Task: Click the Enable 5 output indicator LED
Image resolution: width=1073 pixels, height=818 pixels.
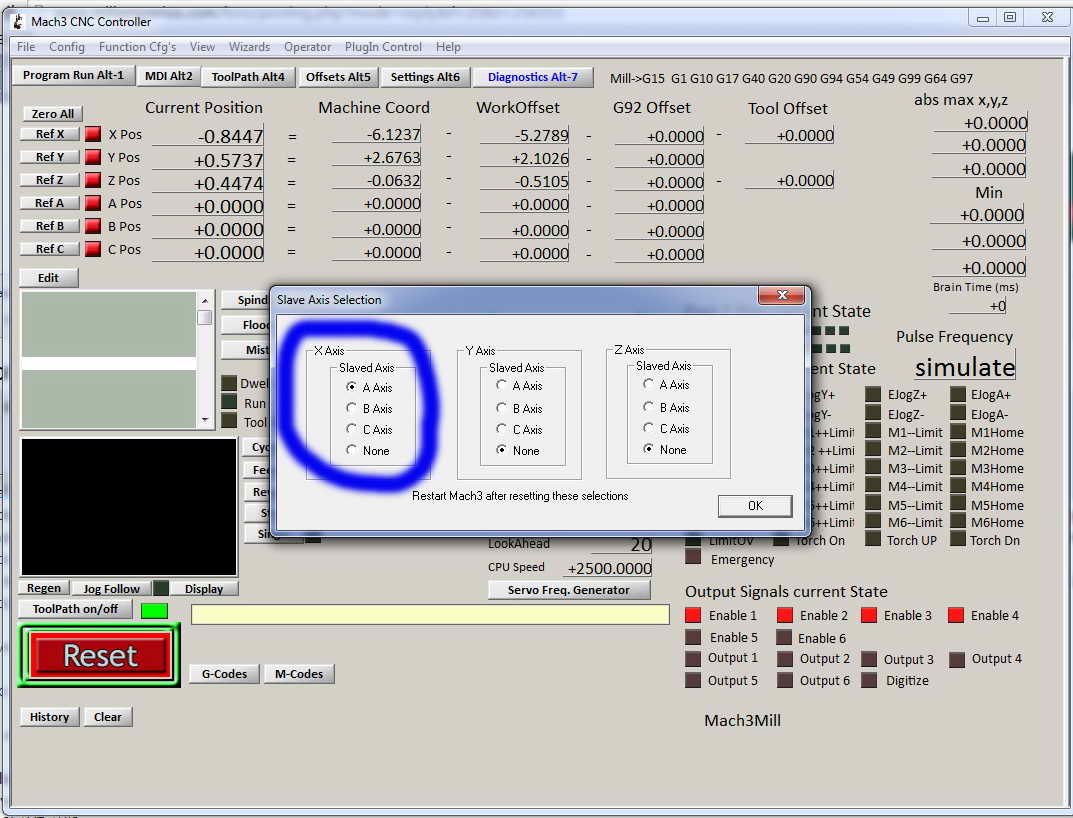Action: (x=693, y=637)
